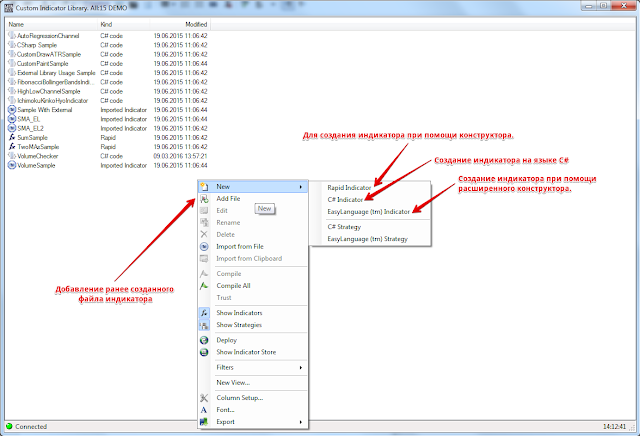Click the SMA_EL imported indicator icon

(x=12, y=119)
